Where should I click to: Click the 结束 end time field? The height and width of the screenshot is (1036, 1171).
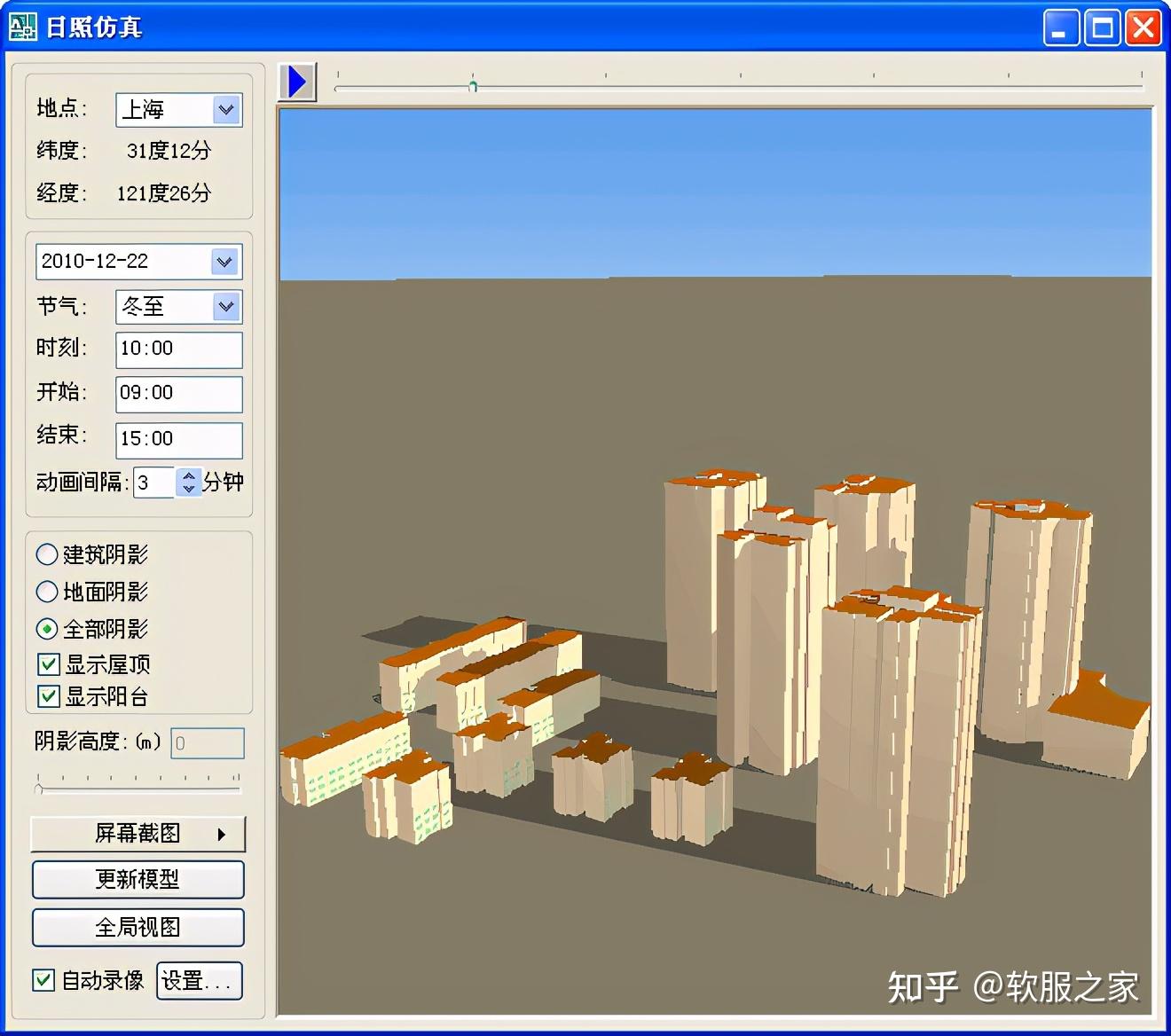[178, 440]
